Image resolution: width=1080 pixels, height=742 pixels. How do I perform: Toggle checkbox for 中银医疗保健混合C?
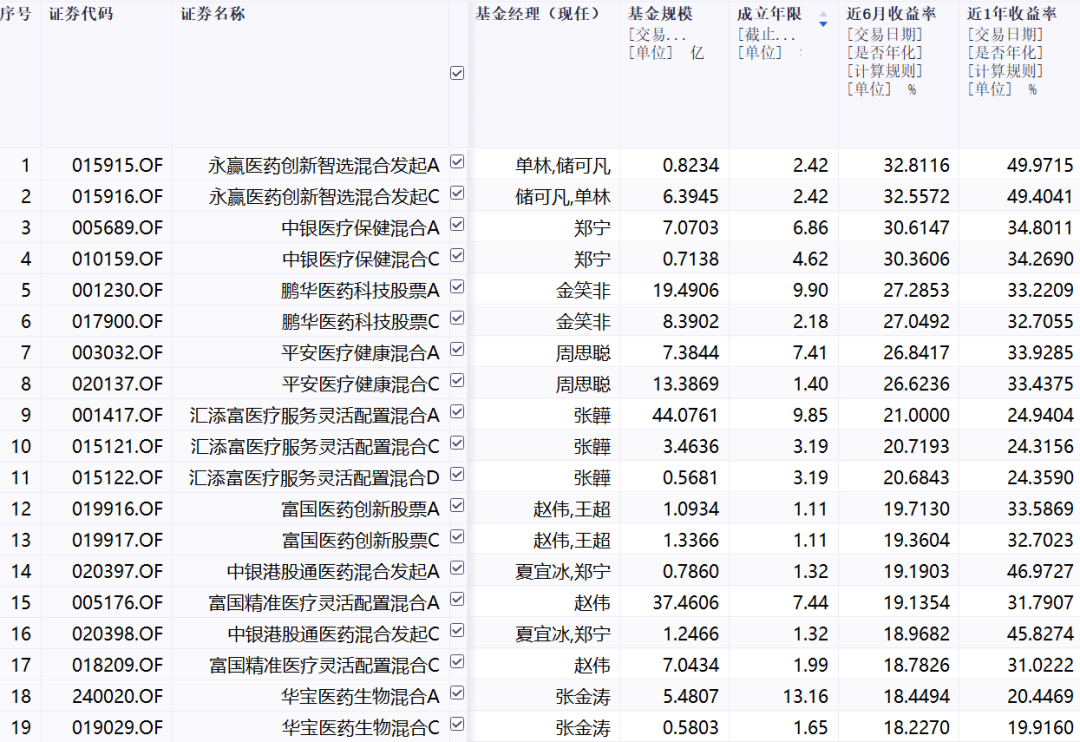click(457, 256)
